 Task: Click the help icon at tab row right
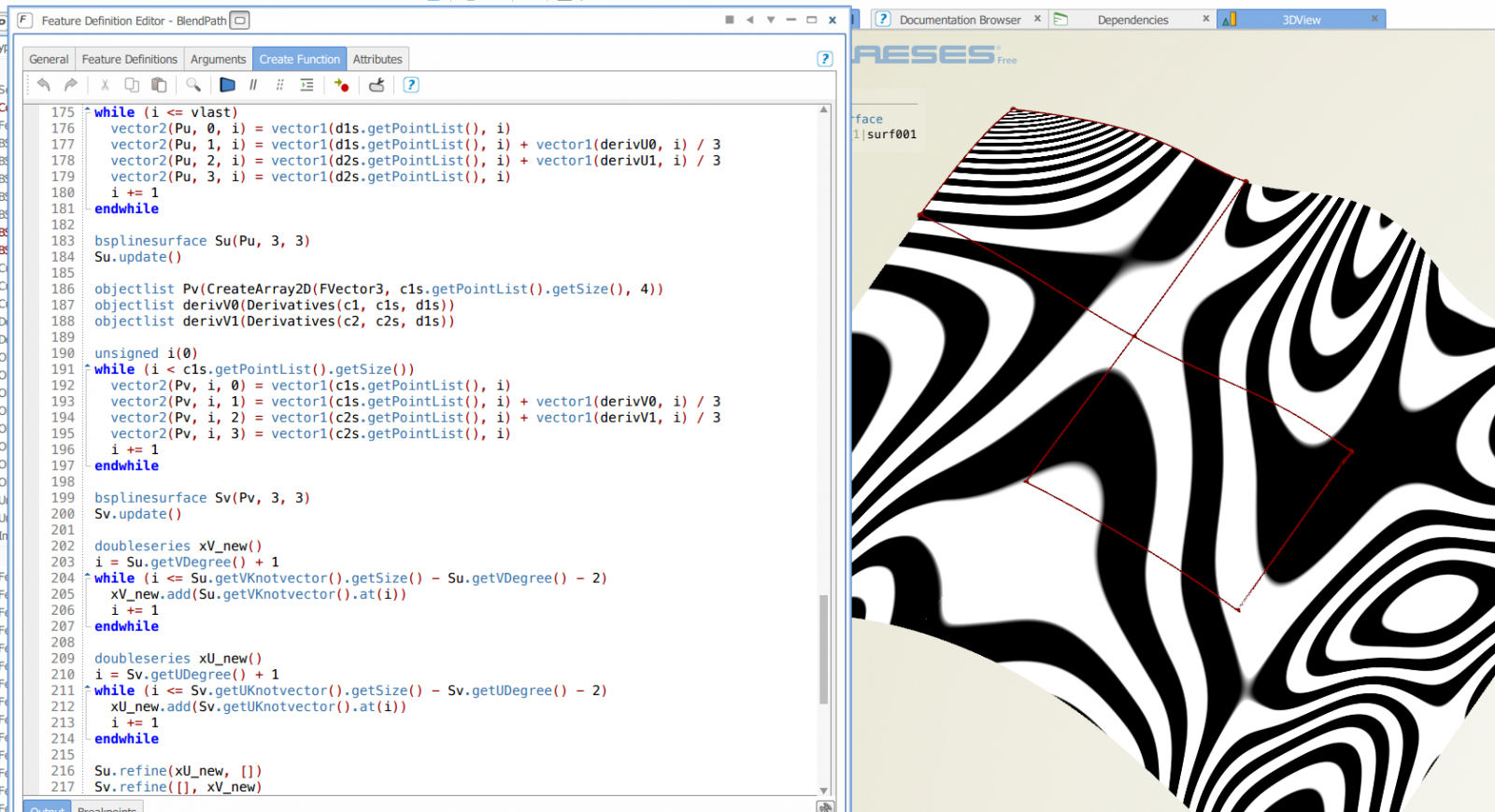[824, 59]
